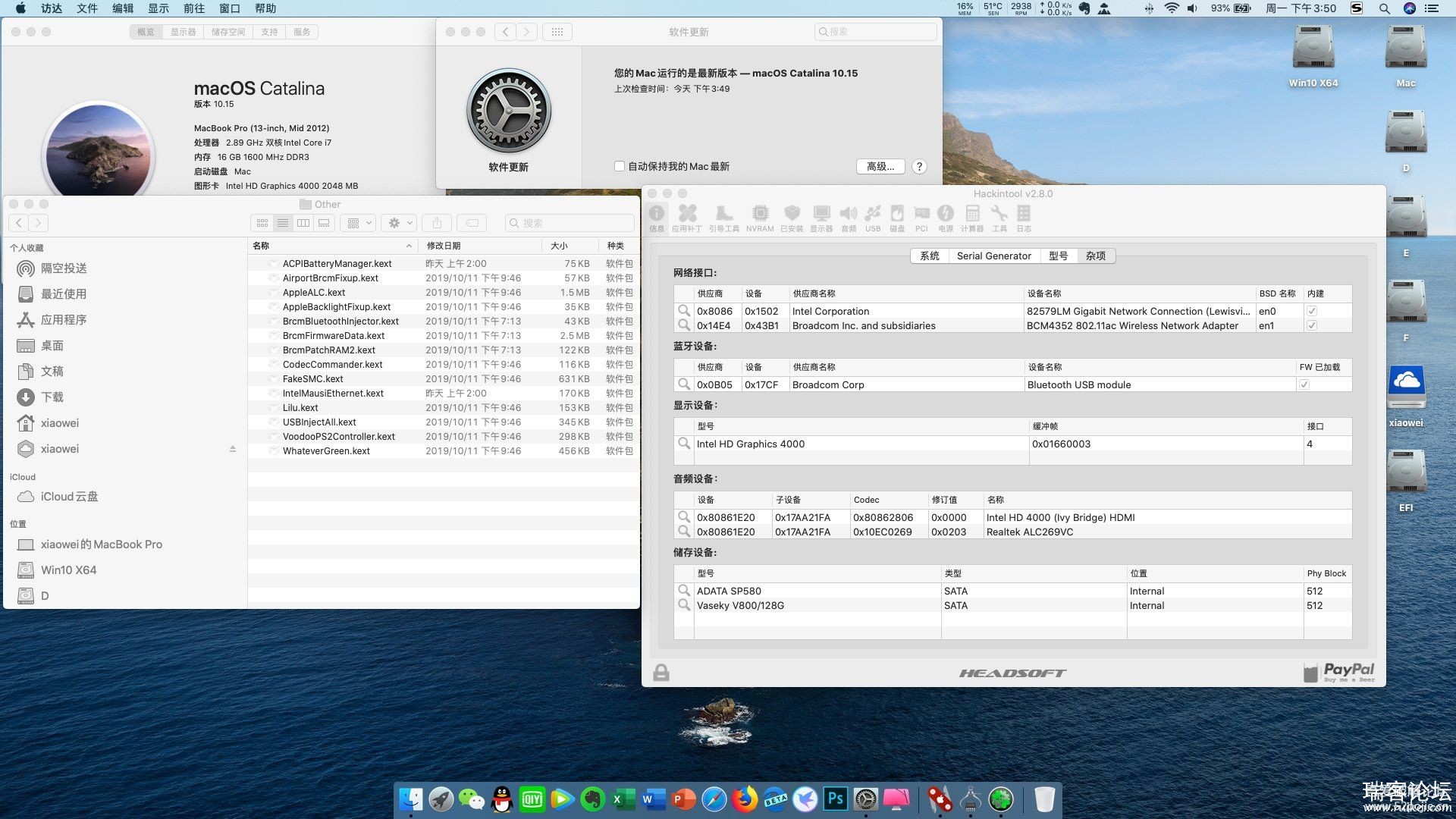Screen dimensions: 1456x819
Task: Open the 计算器 calculator section in Hackintool
Action: coord(972,218)
